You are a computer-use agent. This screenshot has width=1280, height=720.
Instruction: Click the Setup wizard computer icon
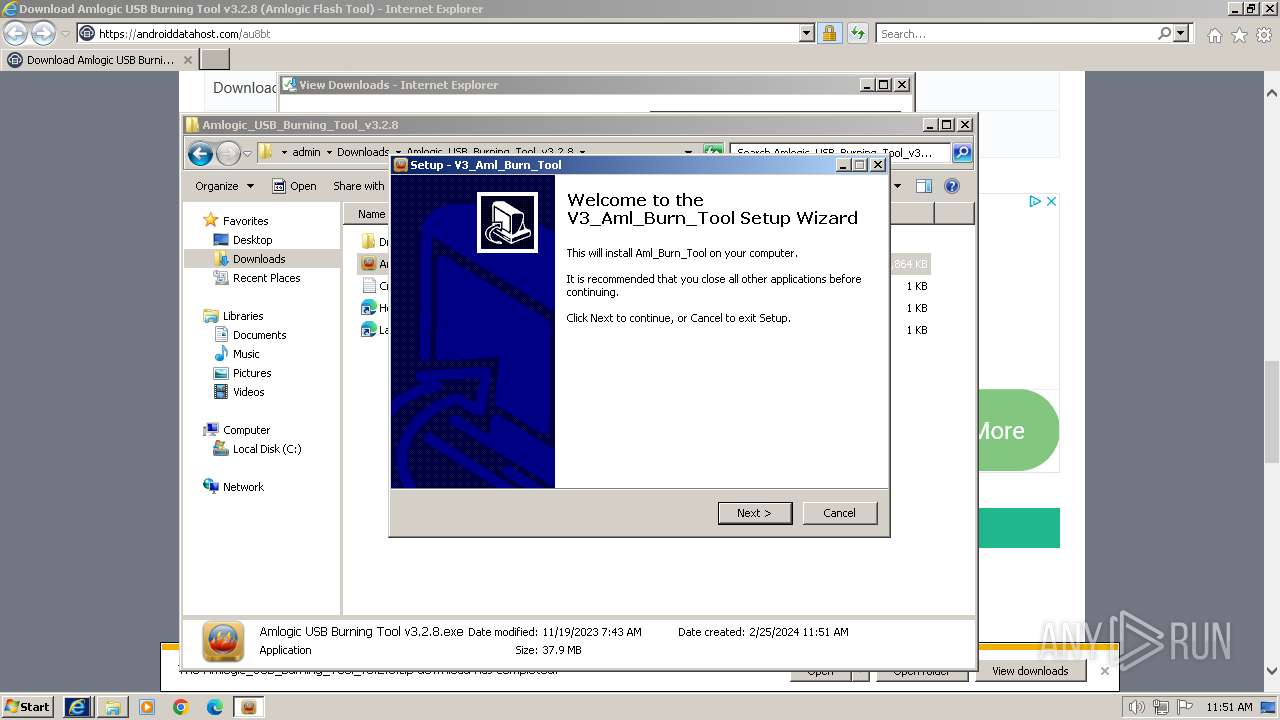click(507, 222)
